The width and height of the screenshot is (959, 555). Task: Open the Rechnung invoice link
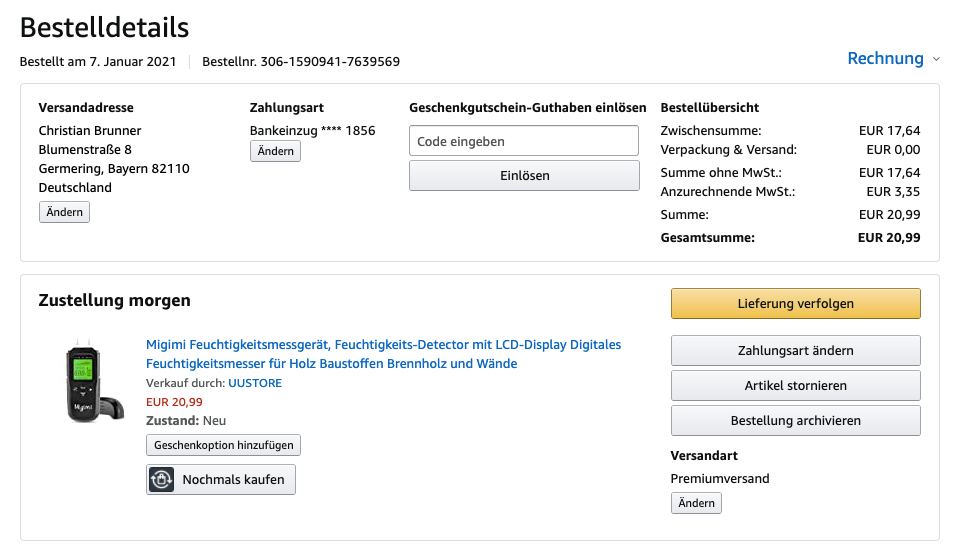[x=885, y=58]
